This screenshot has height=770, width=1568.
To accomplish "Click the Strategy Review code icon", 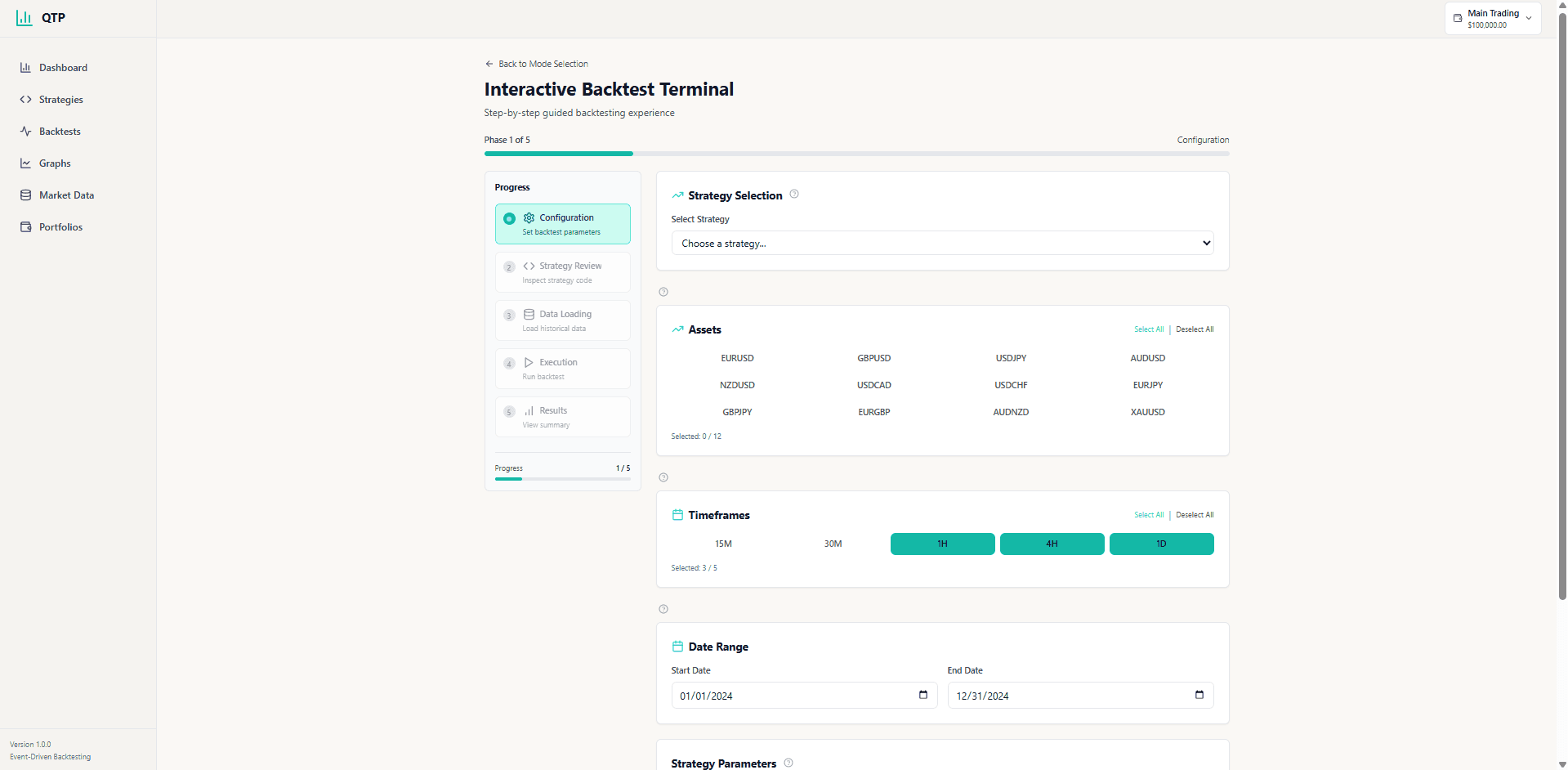I will click(x=529, y=266).
